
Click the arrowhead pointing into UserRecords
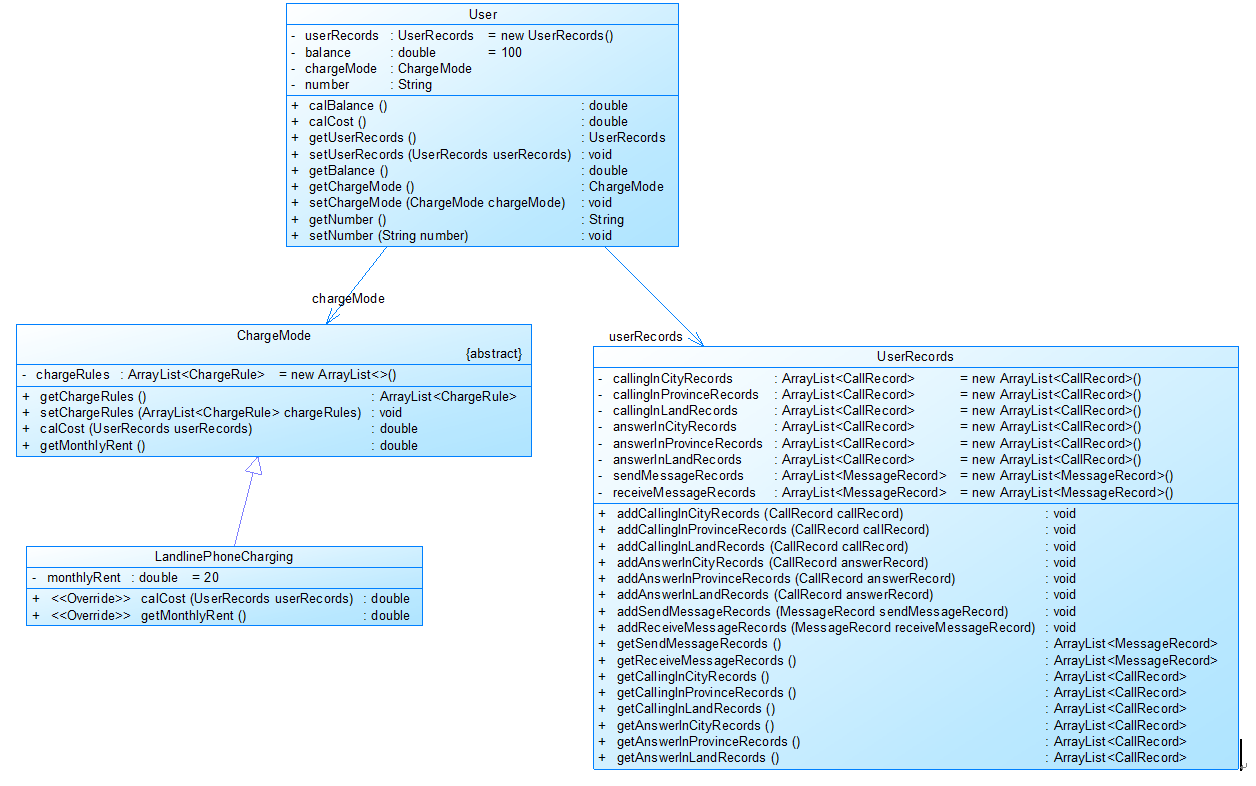tap(696, 339)
